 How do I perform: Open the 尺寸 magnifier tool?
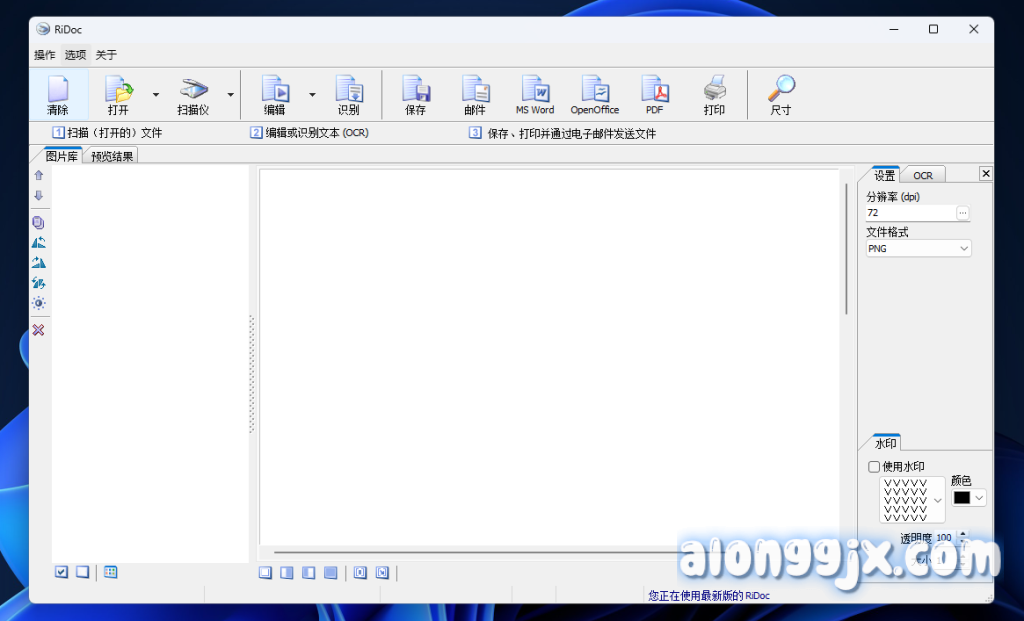click(x=780, y=95)
